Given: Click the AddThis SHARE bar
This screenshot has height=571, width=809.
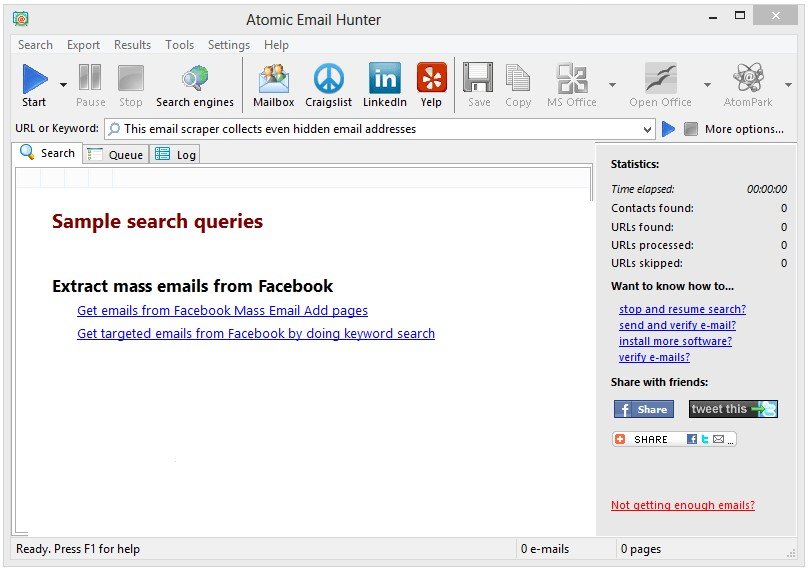Looking at the screenshot, I should [674, 439].
